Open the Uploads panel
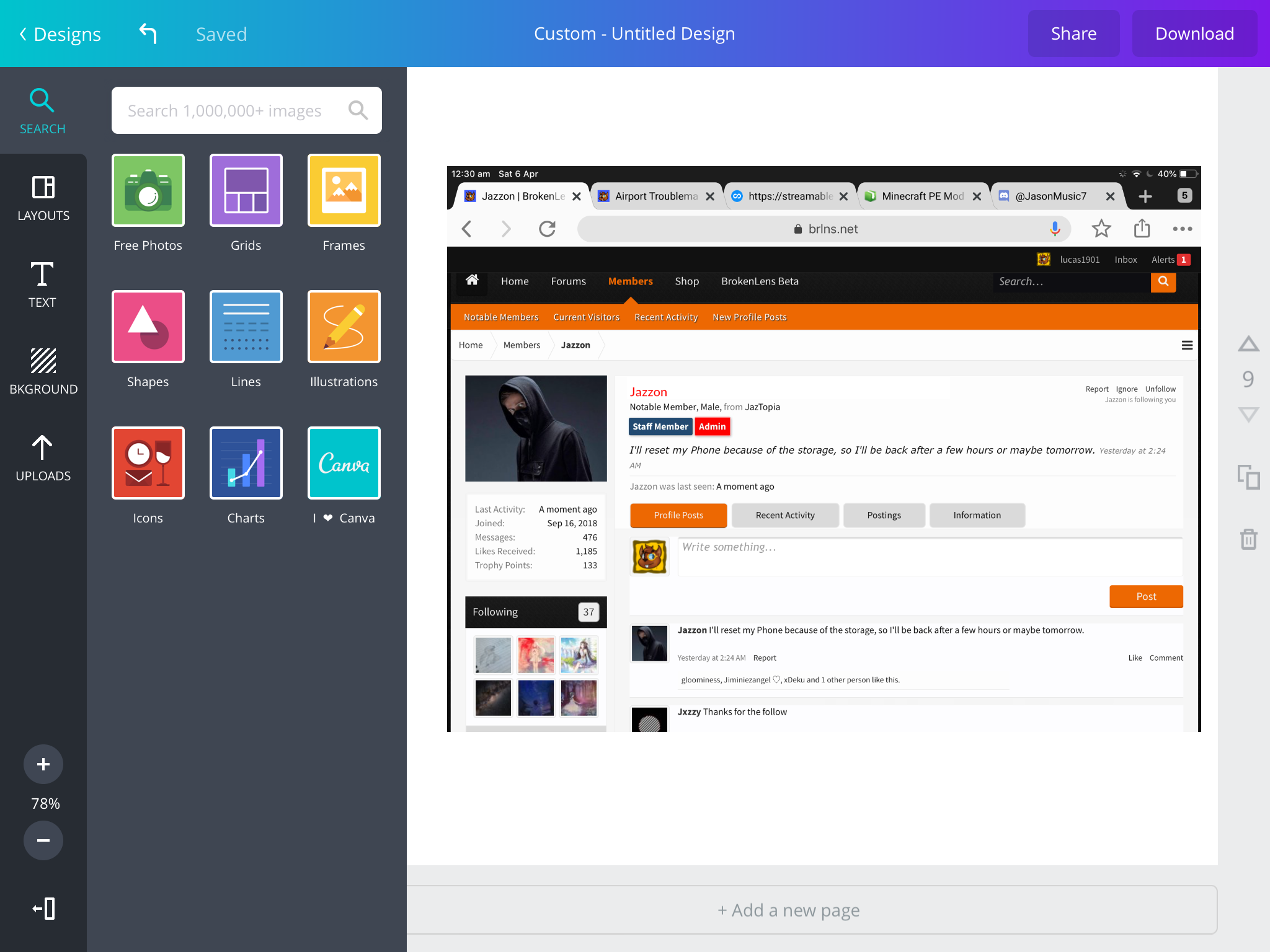The height and width of the screenshot is (952, 1270). point(43,459)
